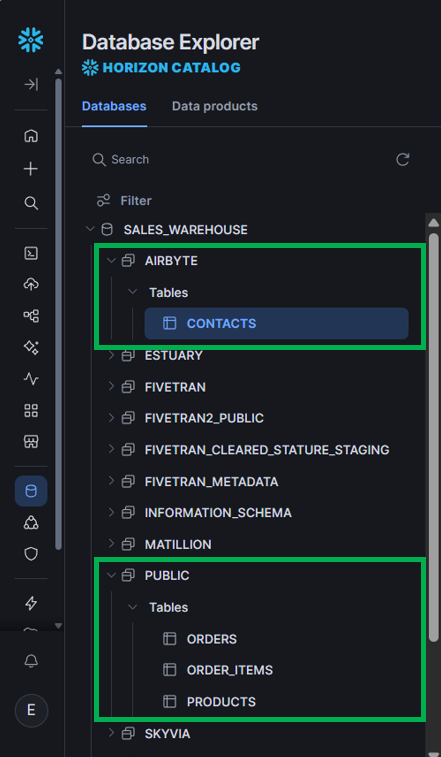This screenshot has width=441, height=757.
Task: Open the sidebar magnifier search icon
Action: click(x=31, y=203)
